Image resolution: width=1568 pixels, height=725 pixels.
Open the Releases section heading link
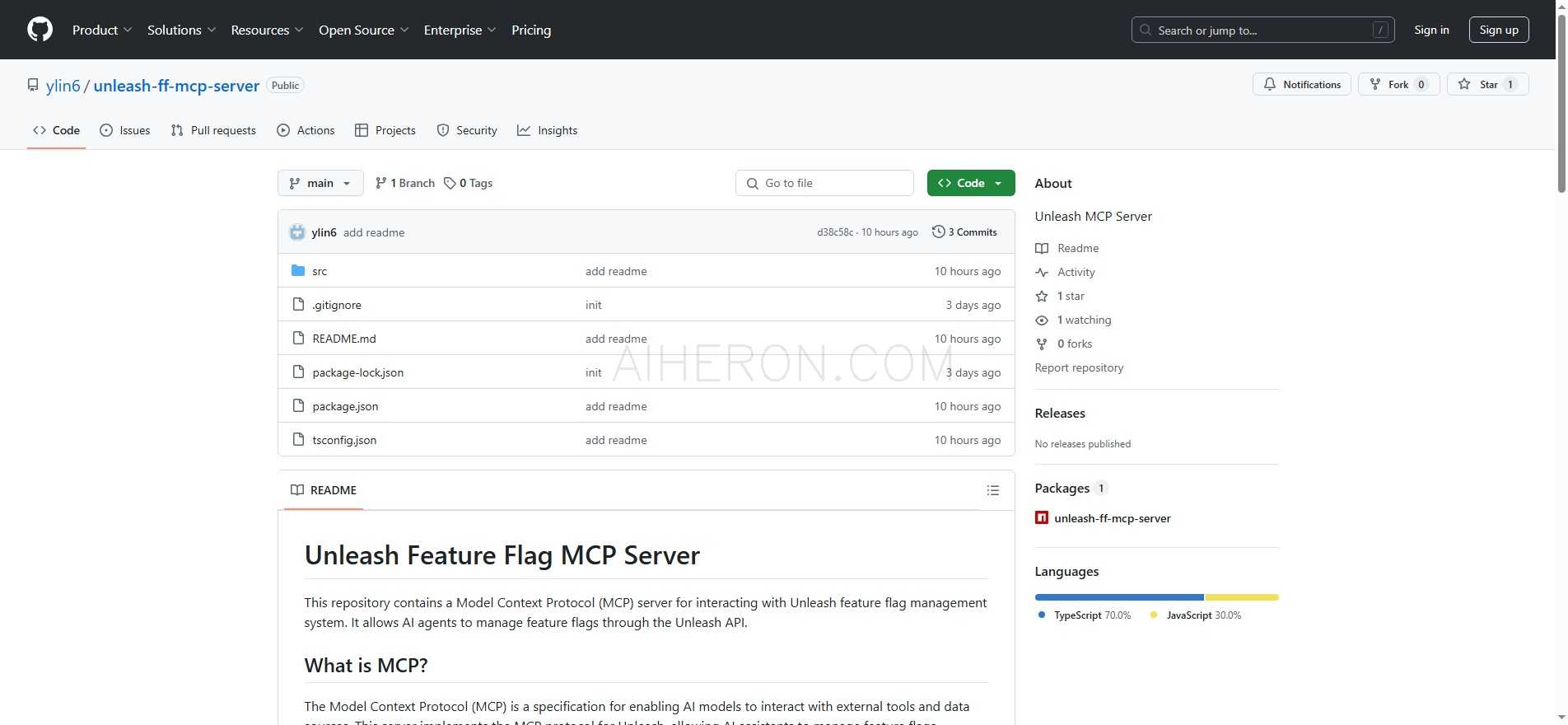(x=1060, y=414)
